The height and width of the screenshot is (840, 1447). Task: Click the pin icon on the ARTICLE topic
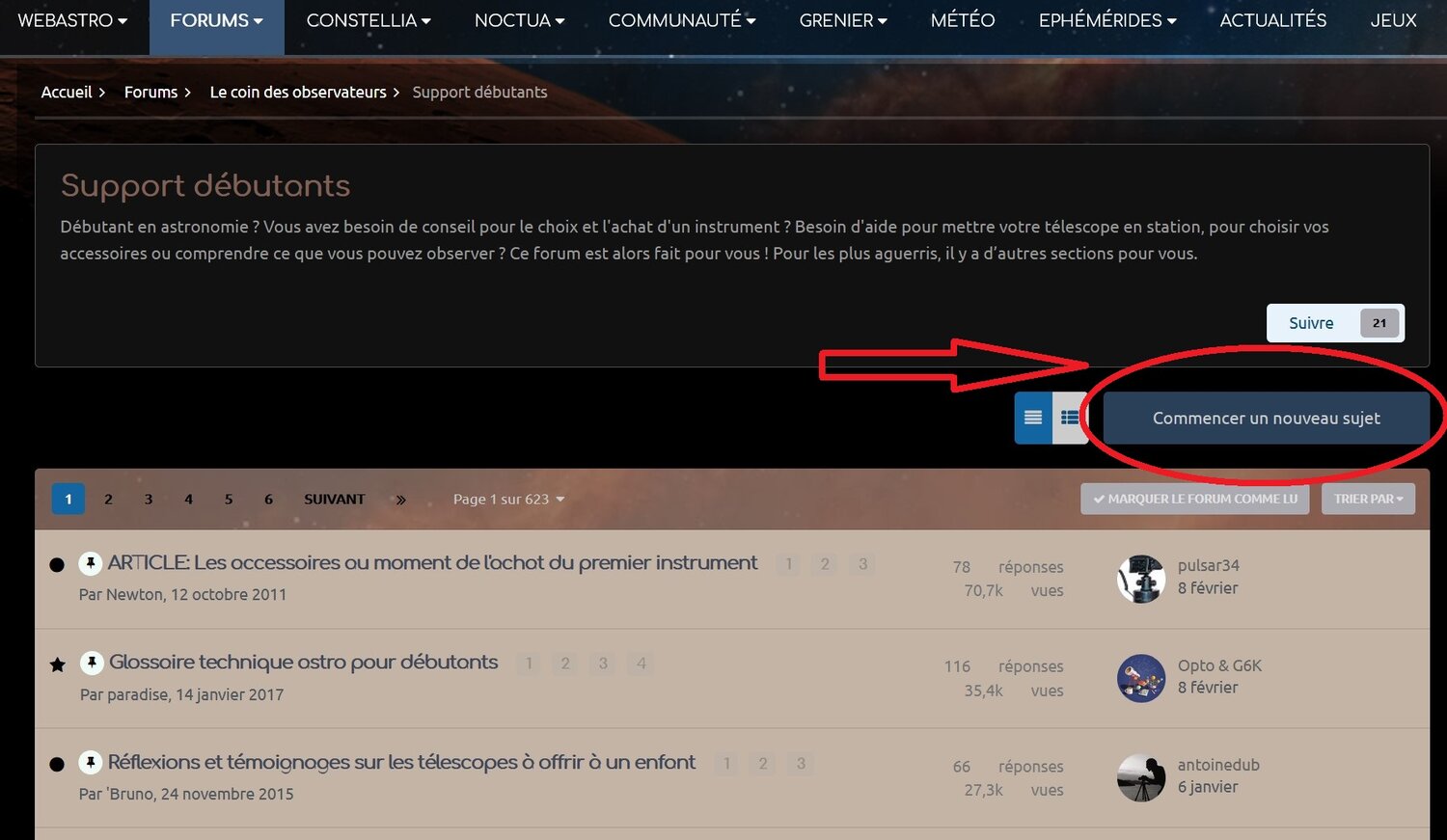click(92, 562)
